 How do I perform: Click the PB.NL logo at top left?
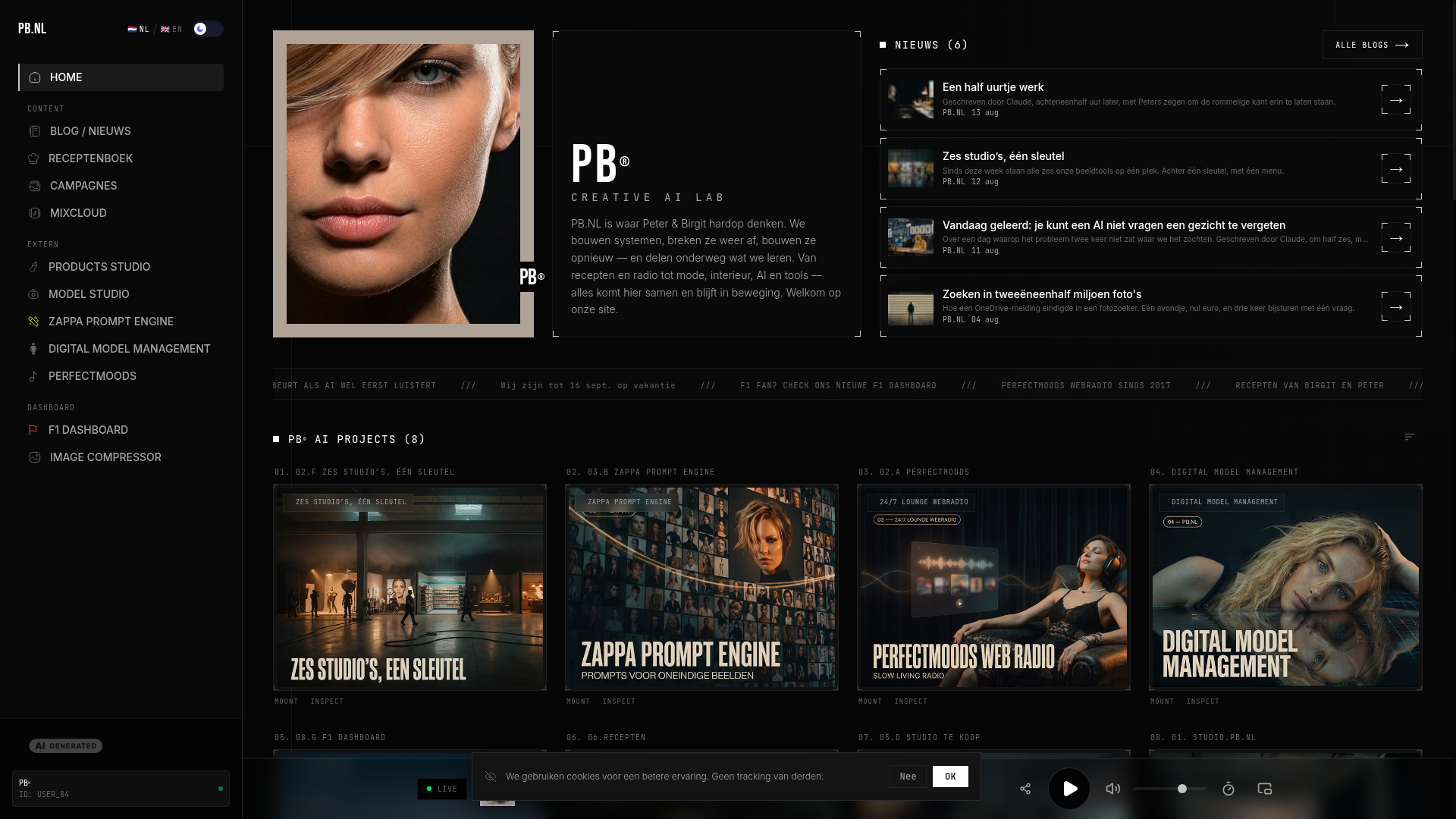point(33,29)
